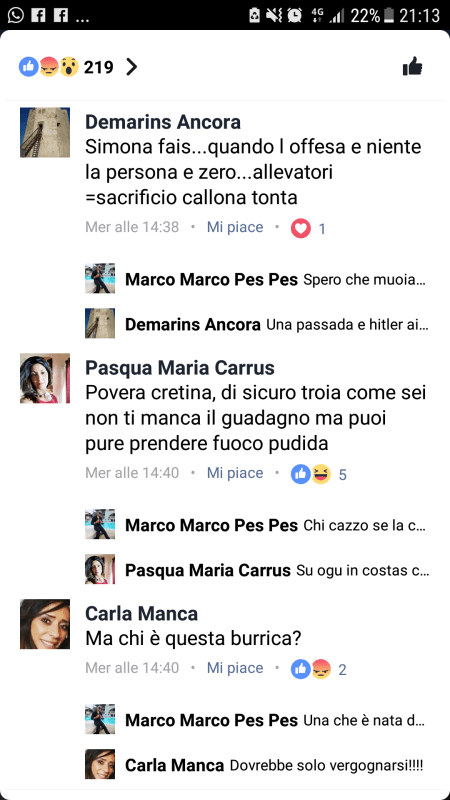Tap the WhatsApp notification icon in status bar
450x800 pixels.
(15, 15)
